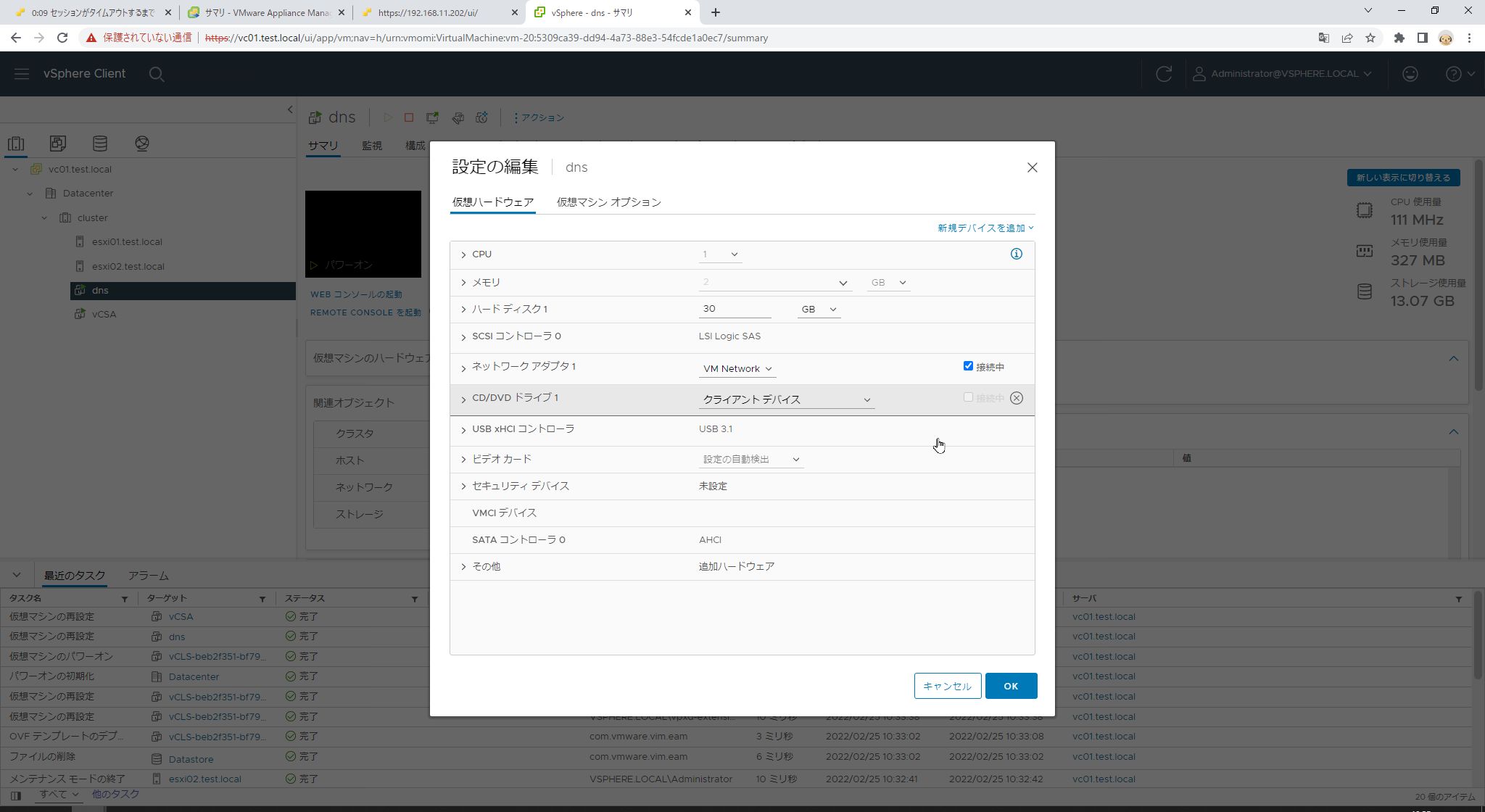Click filter icon on Status column
This screenshot has width=1485, height=812.
(x=415, y=599)
